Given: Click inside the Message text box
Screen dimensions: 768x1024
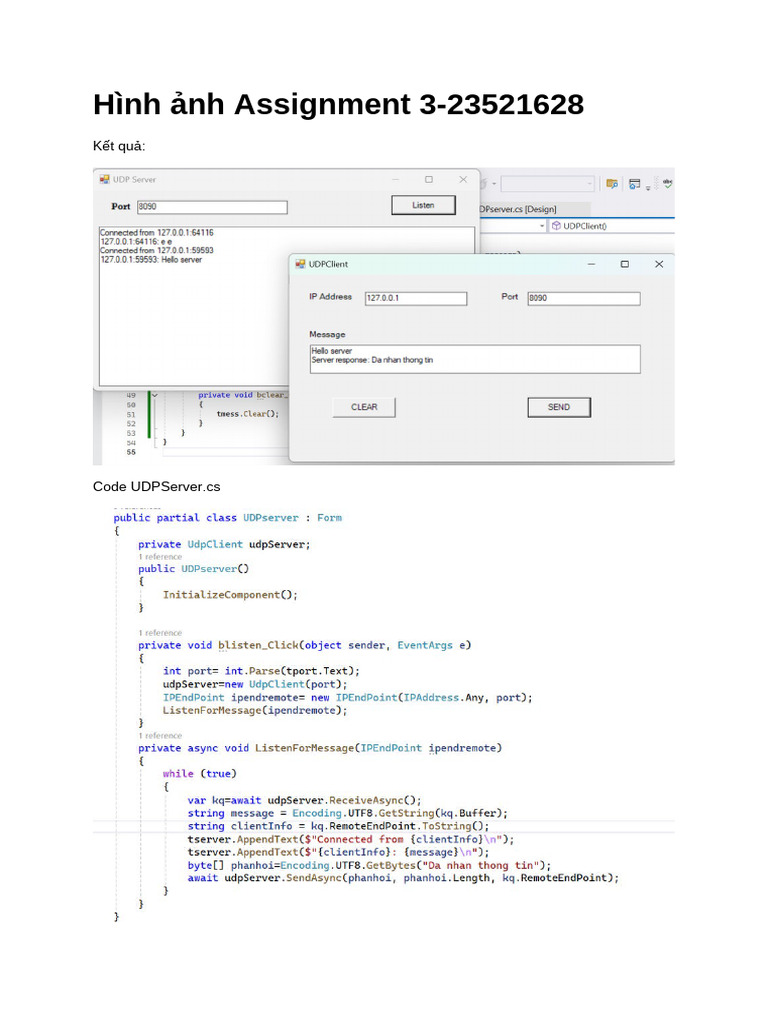Looking at the screenshot, I should click(x=474, y=359).
